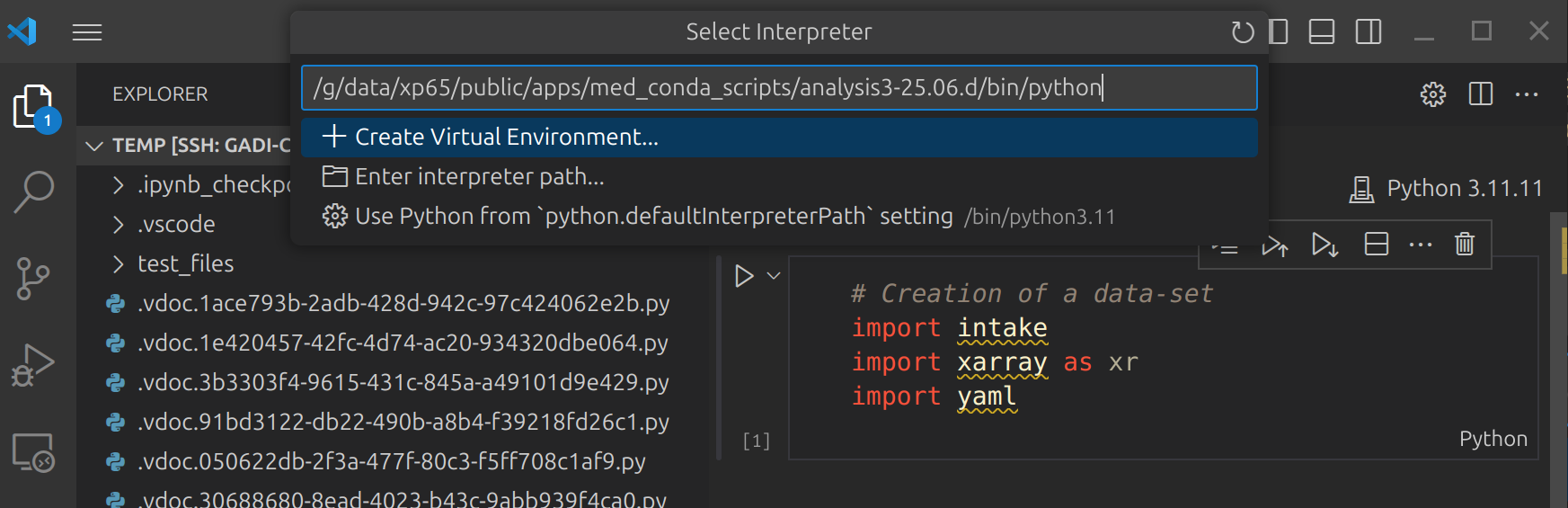The height and width of the screenshot is (508, 1568).
Task: Run this cell and cells below
Action: (1324, 245)
